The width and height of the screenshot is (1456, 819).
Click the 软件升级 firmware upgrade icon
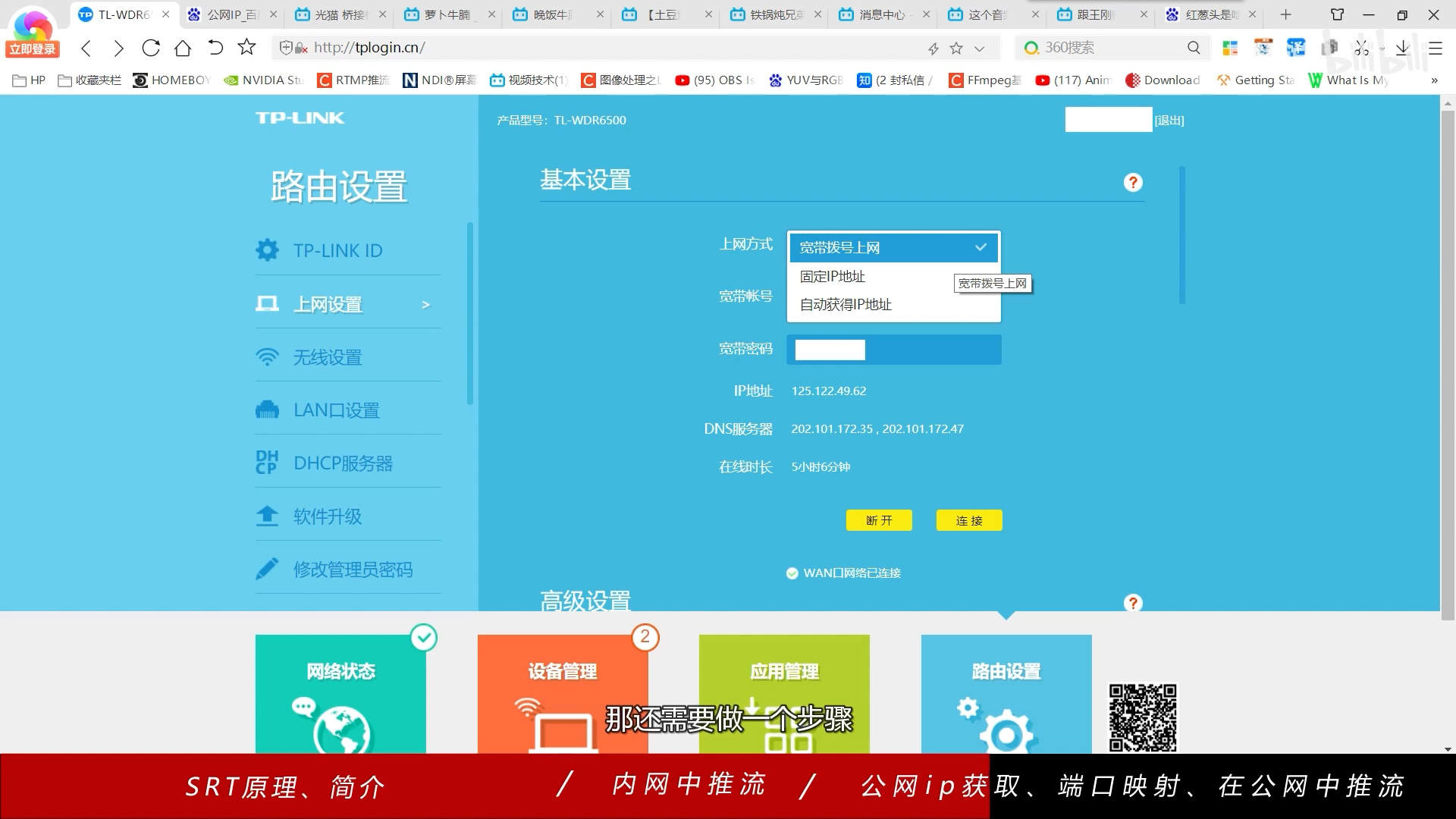(267, 516)
